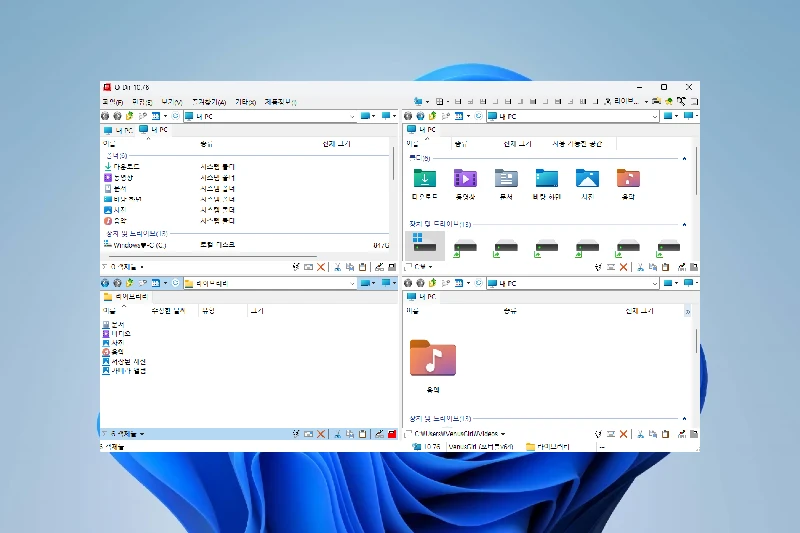This screenshot has width=800, height=533.
Task: Click red X delete icon in Libraries pane
Action: [x=321, y=434]
